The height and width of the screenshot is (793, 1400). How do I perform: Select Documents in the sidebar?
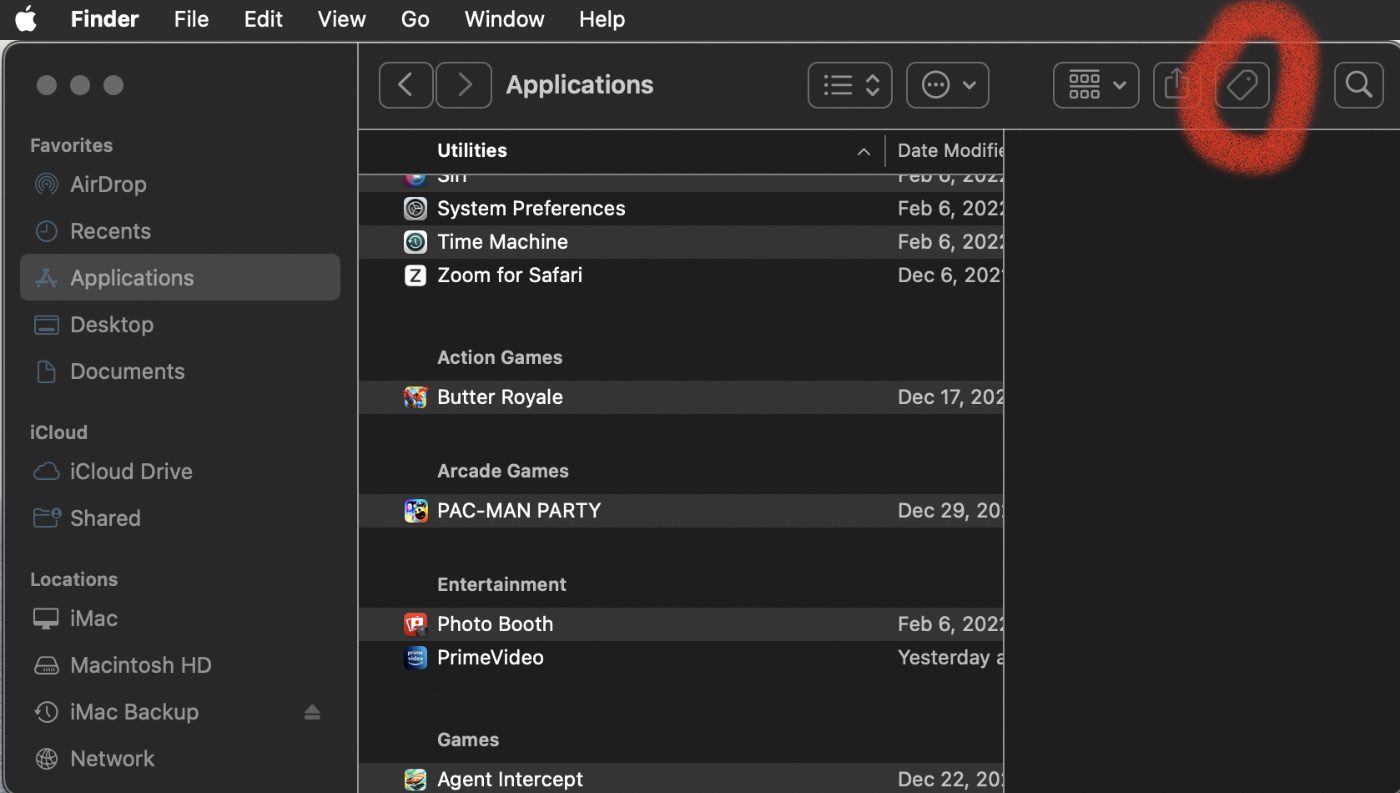click(180, 372)
